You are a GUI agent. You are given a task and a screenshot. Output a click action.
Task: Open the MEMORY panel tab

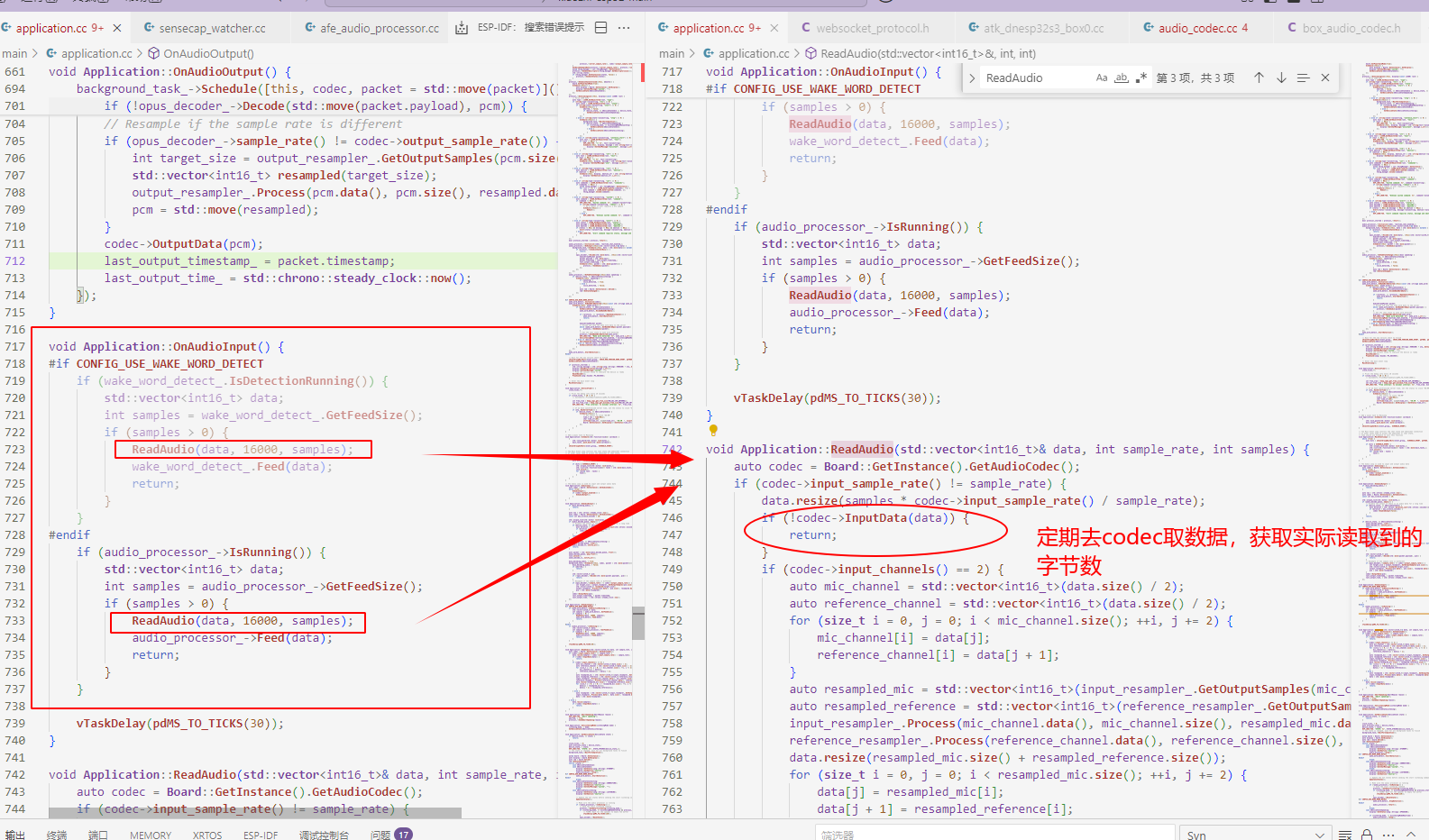point(151,835)
